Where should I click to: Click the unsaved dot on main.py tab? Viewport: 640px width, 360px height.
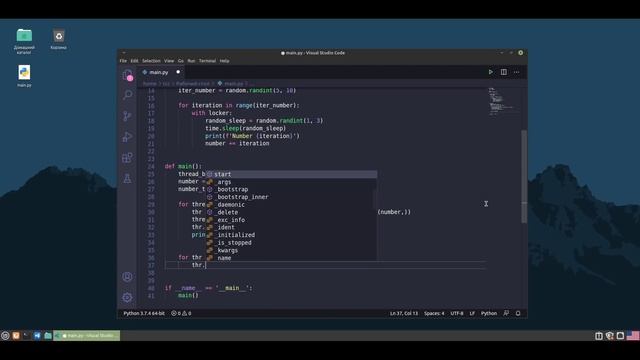click(x=178, y=72)
